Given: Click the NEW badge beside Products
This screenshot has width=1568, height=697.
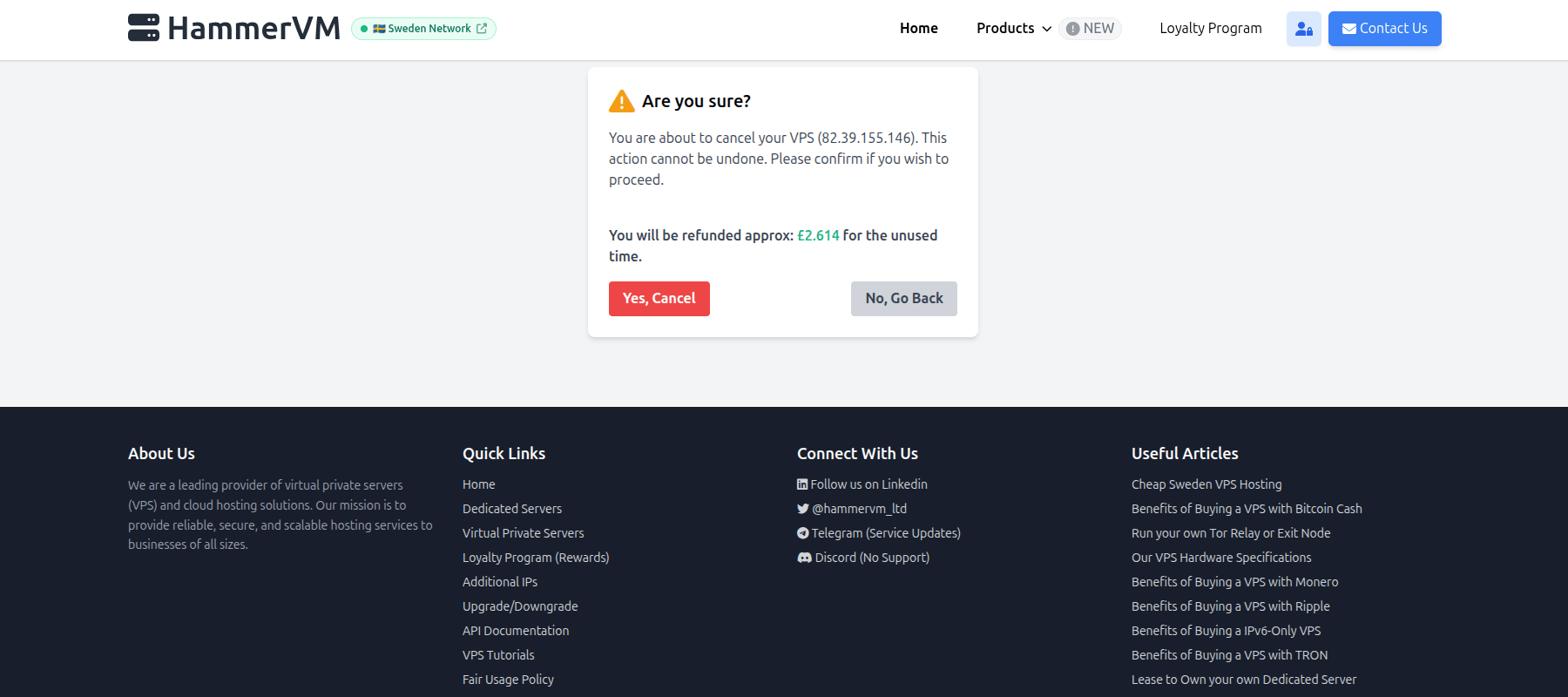Looking at the screenshot, I should pyautogui.click(x=1090, y=29).
